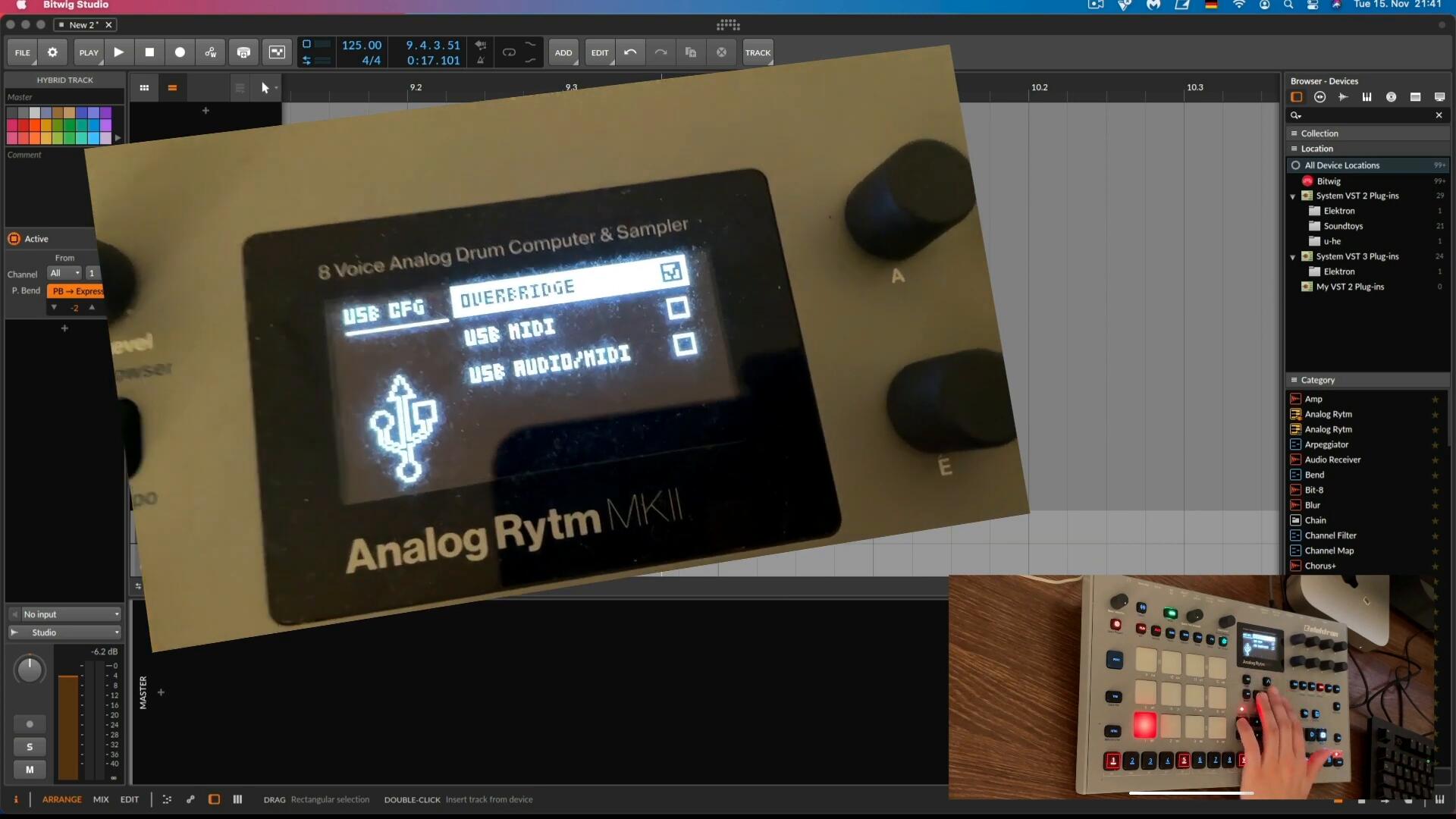Adjust the master volume knob

point(30,670)
